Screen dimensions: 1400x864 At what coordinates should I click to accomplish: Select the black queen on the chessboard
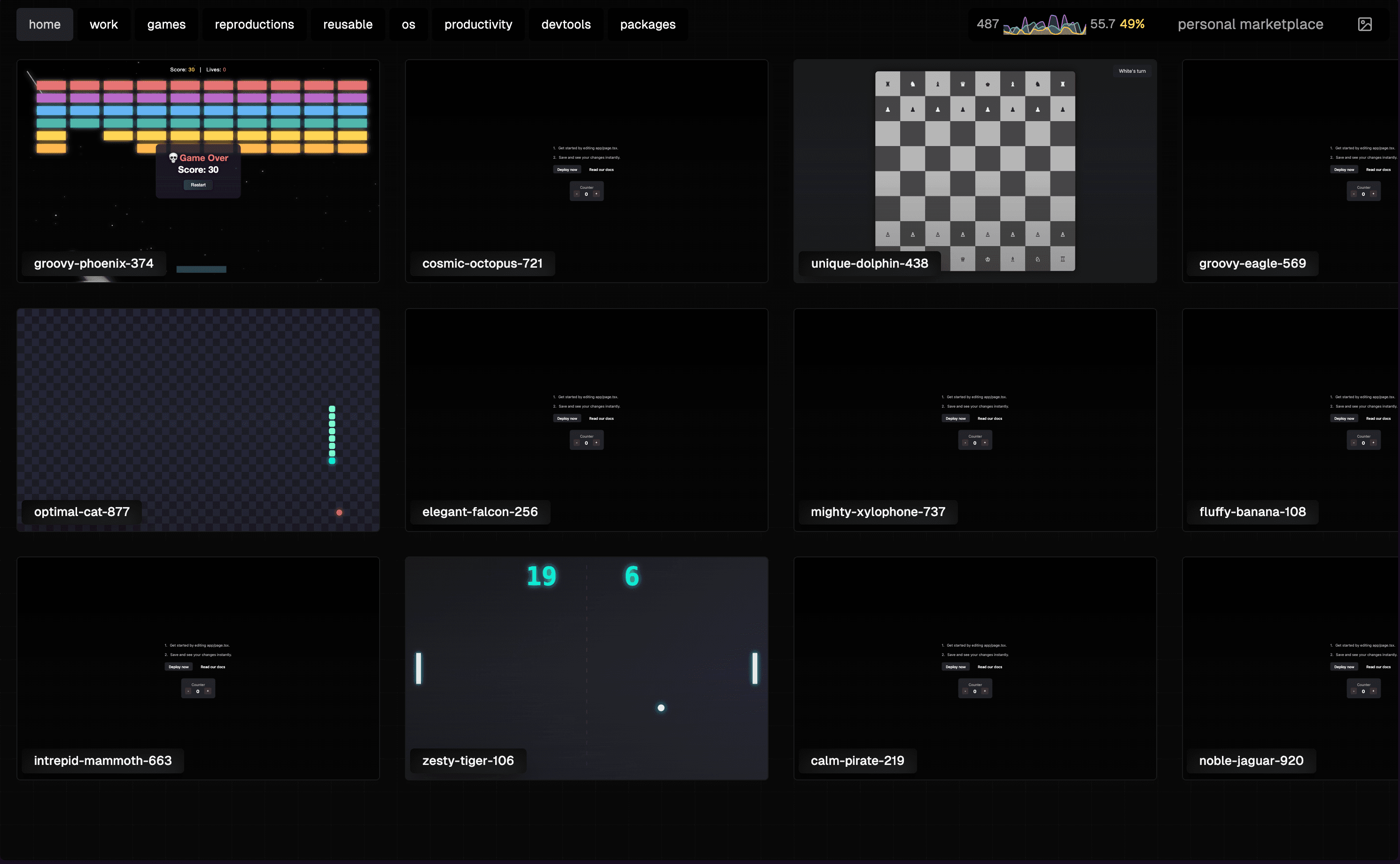963,84
